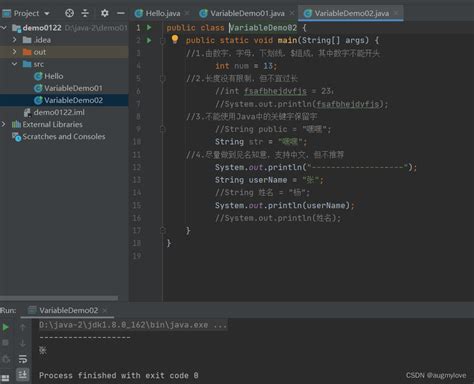Toggle scroll to end in Run console
474x384 pixels.
[23, 375]
